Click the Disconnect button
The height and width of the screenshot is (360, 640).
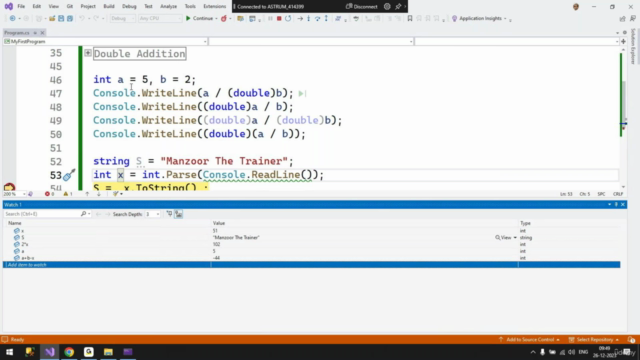[362, 7]
